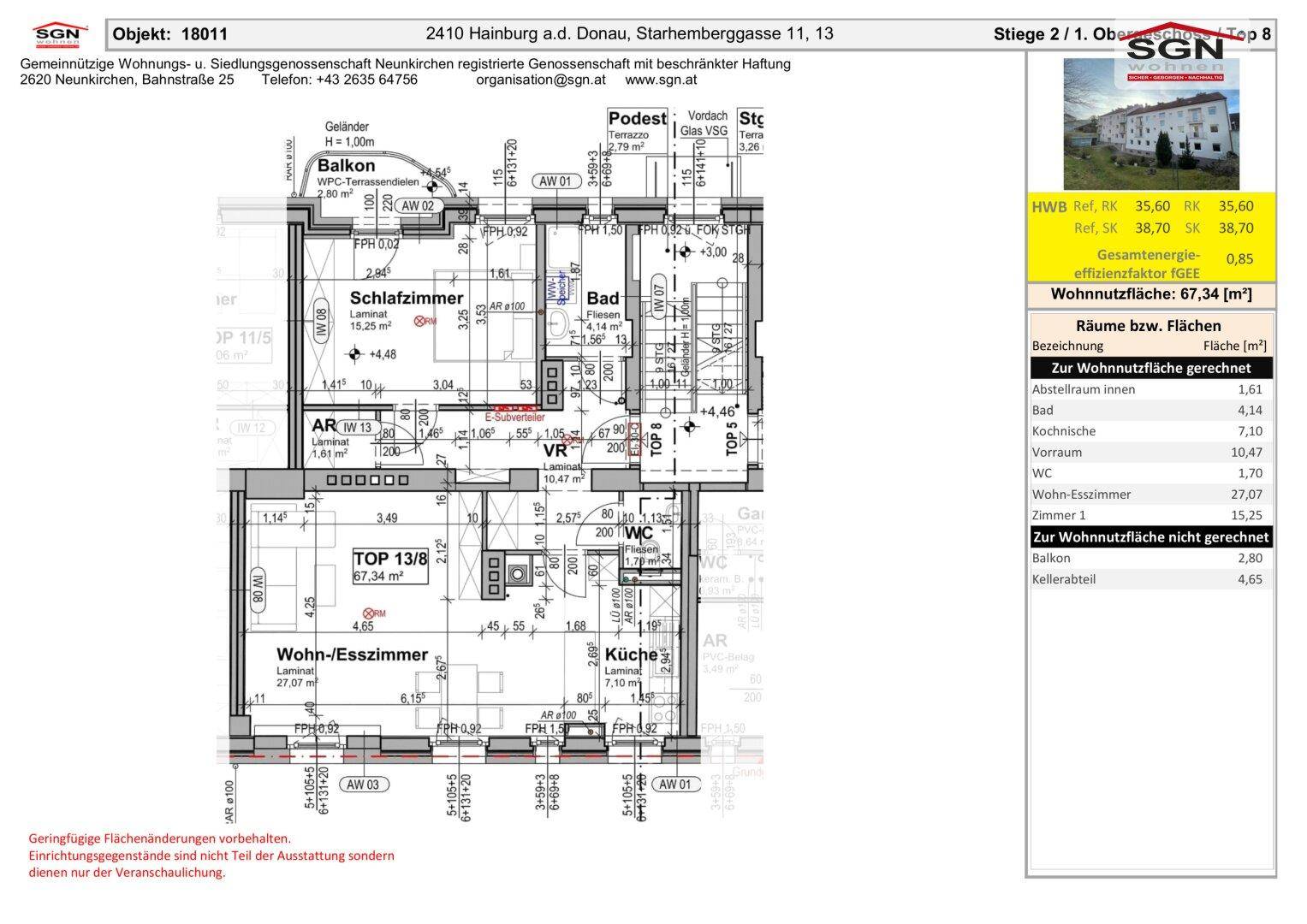Click the Wohn-/Esszimmer room label on the plan
1307x924 pixels.
pyautogui.click(x=352, y=654)
